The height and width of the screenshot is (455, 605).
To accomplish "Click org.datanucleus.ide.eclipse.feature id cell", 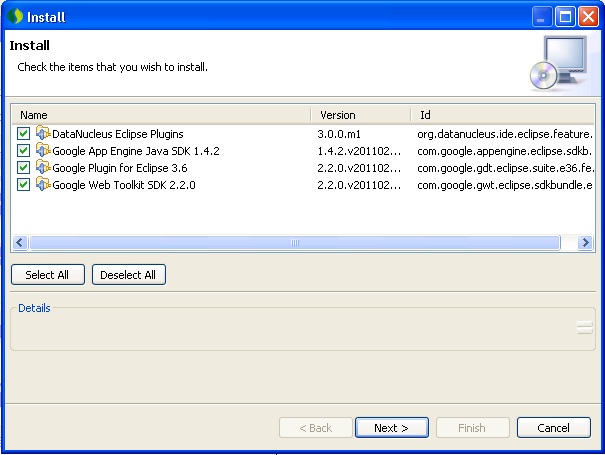I will [x=505, y=134].
